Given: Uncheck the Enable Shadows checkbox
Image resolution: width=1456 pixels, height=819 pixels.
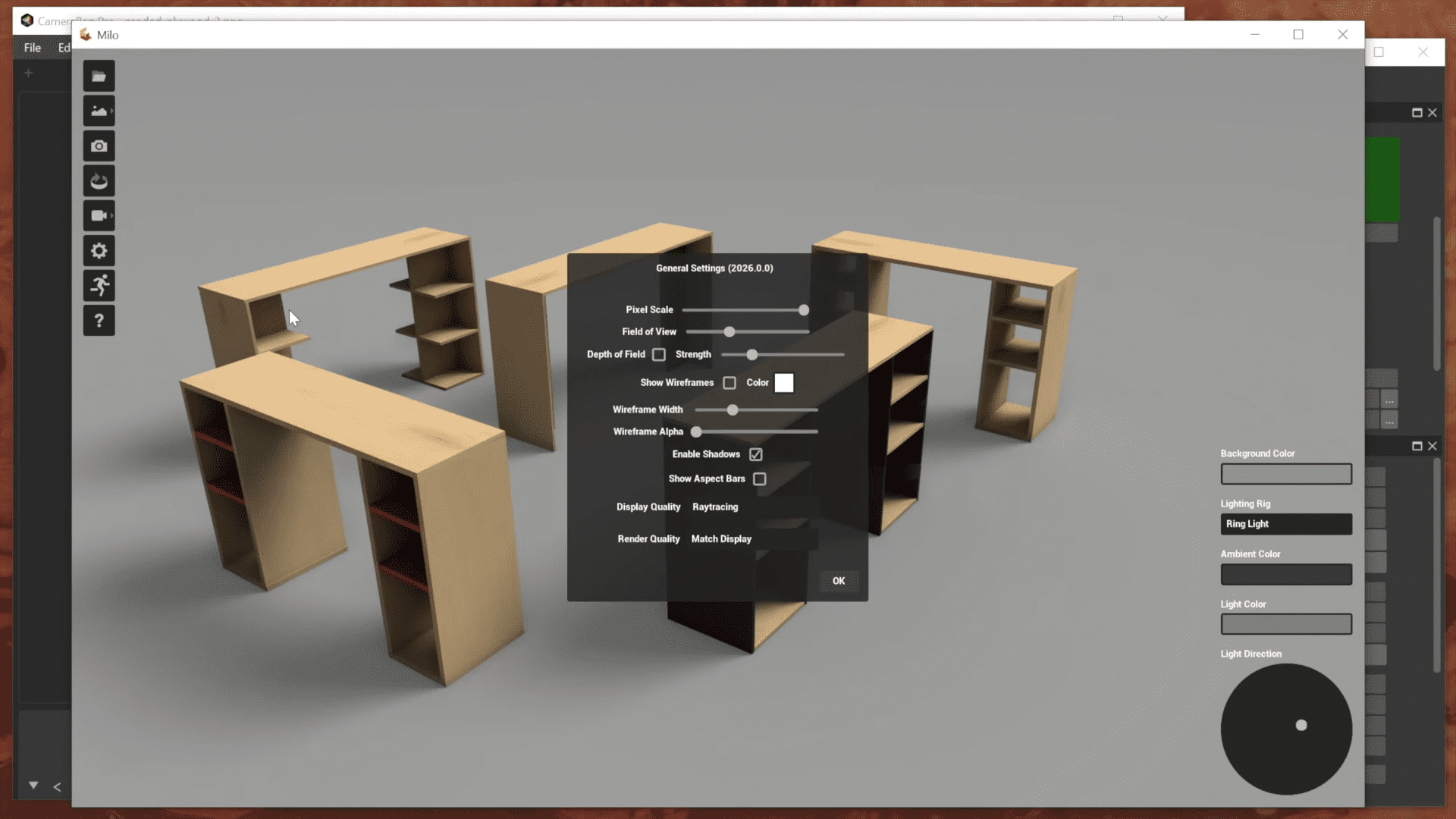Looking at the screenshot, I should click(x=756, y=453).
